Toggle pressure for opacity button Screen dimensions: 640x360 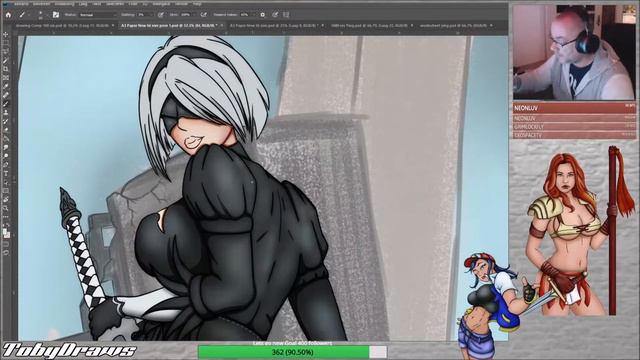(161, 15)
